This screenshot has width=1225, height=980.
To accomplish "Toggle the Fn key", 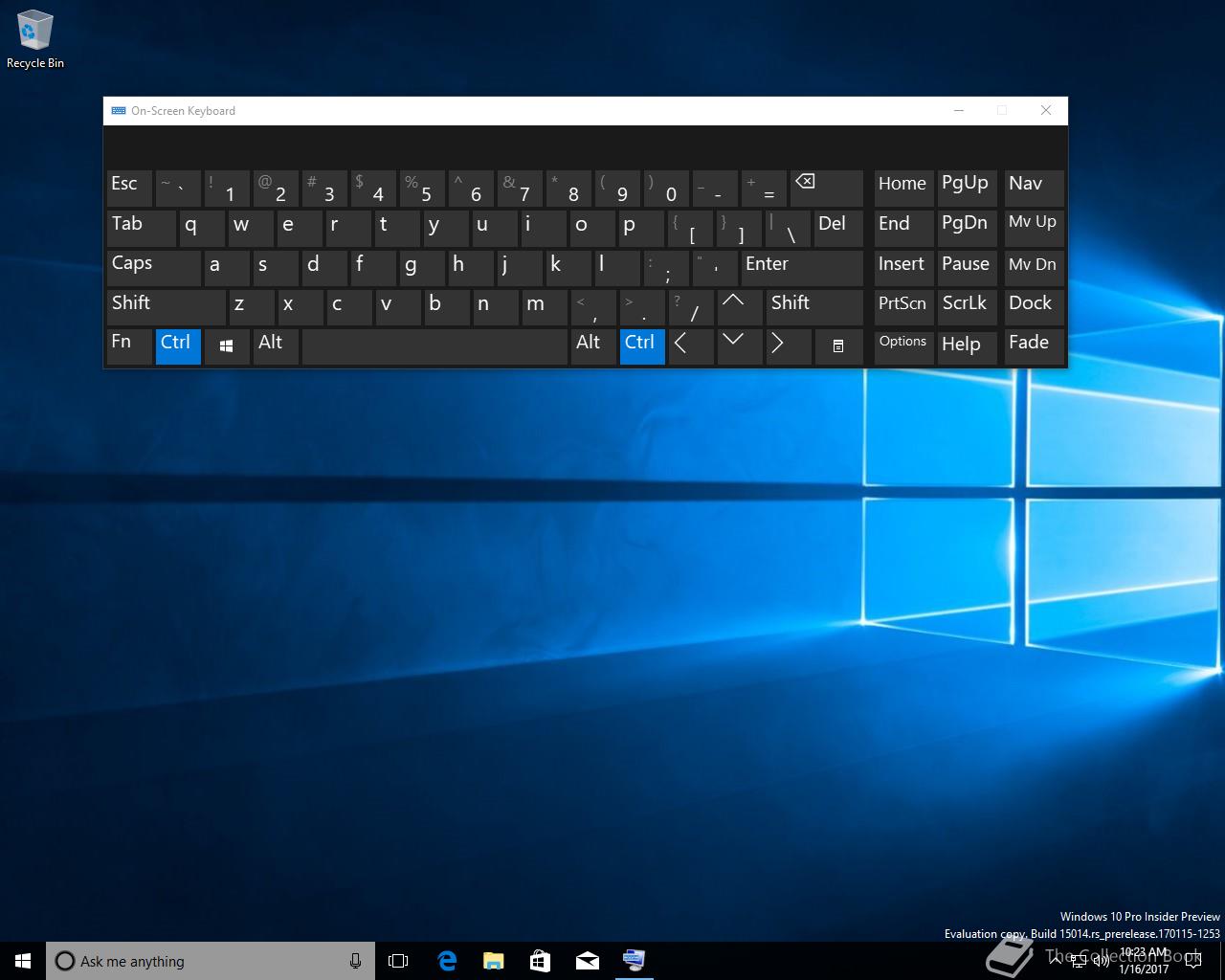I will coord(129,346).
